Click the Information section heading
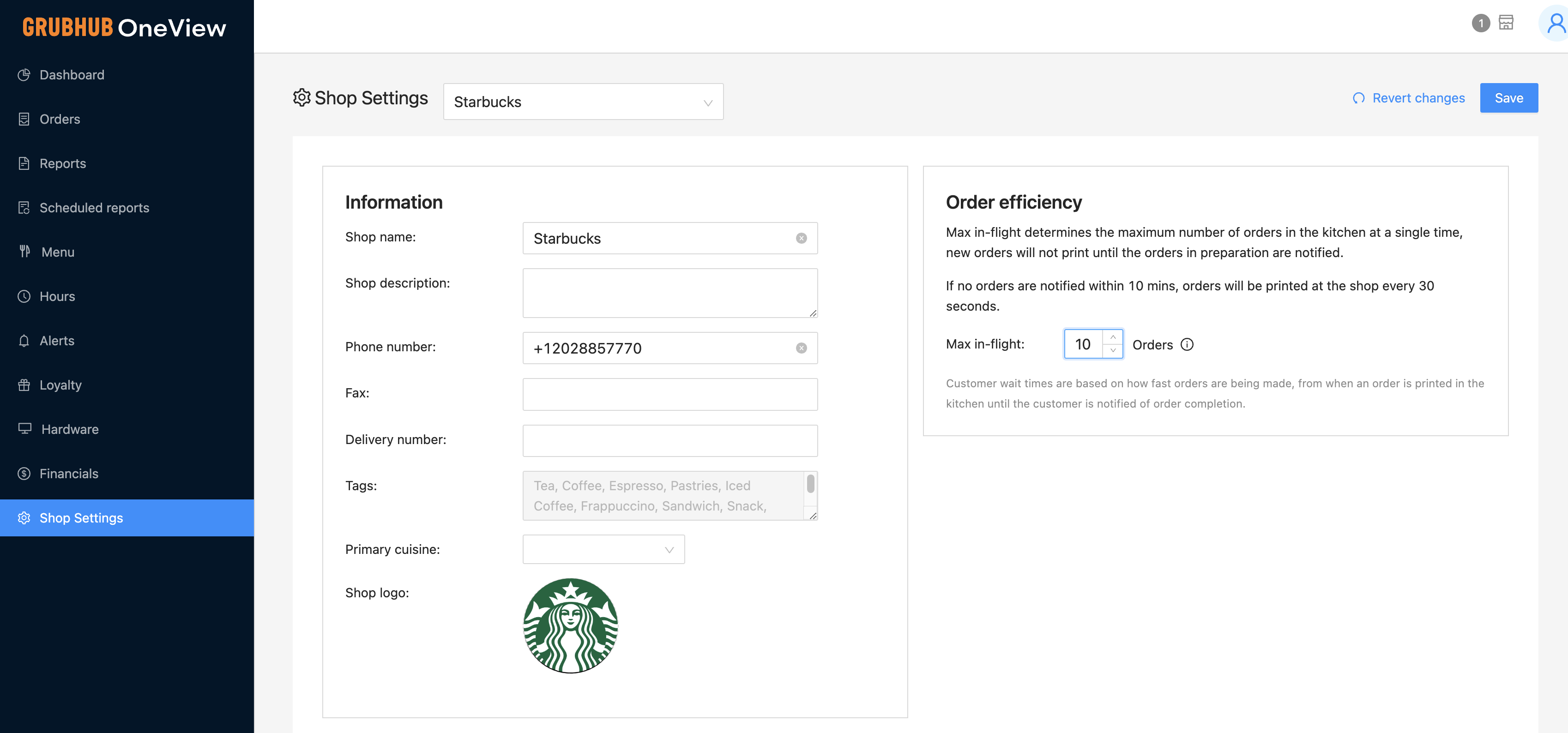This screenshot has width=1568, height=733. [x=394, y=203]
